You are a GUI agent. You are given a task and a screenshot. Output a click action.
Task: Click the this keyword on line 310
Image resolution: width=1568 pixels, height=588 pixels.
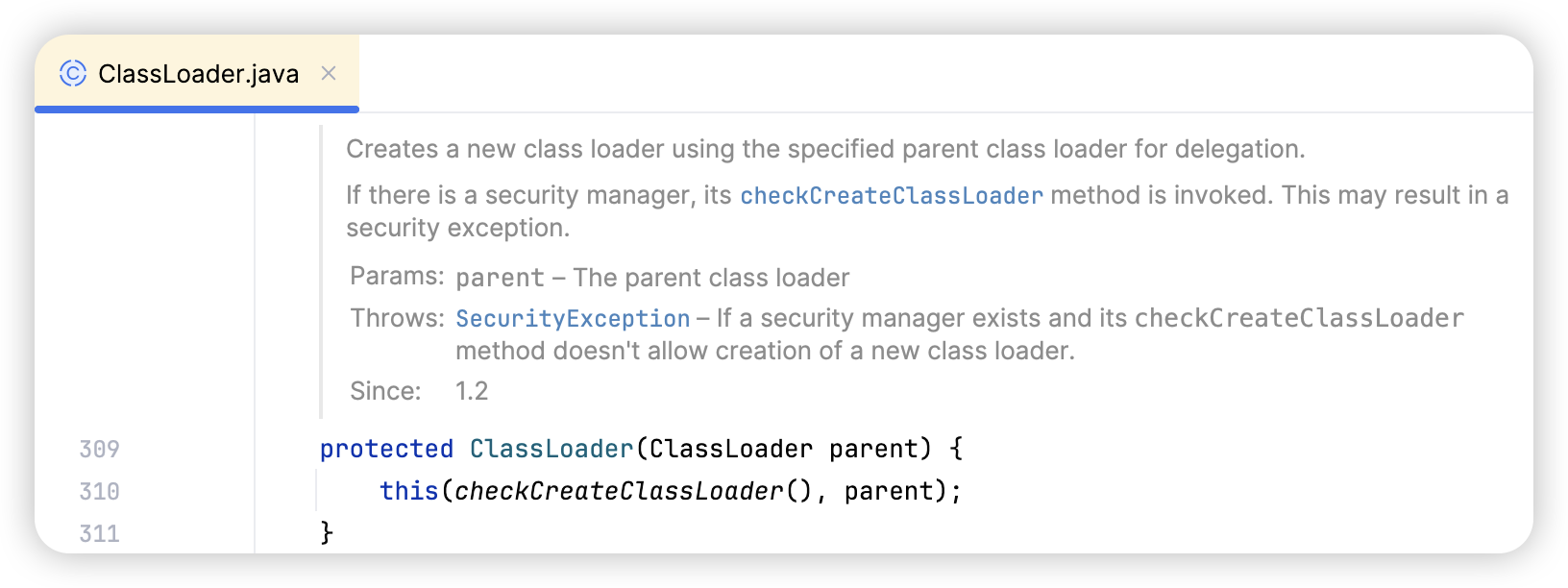(x=408, y=492)
